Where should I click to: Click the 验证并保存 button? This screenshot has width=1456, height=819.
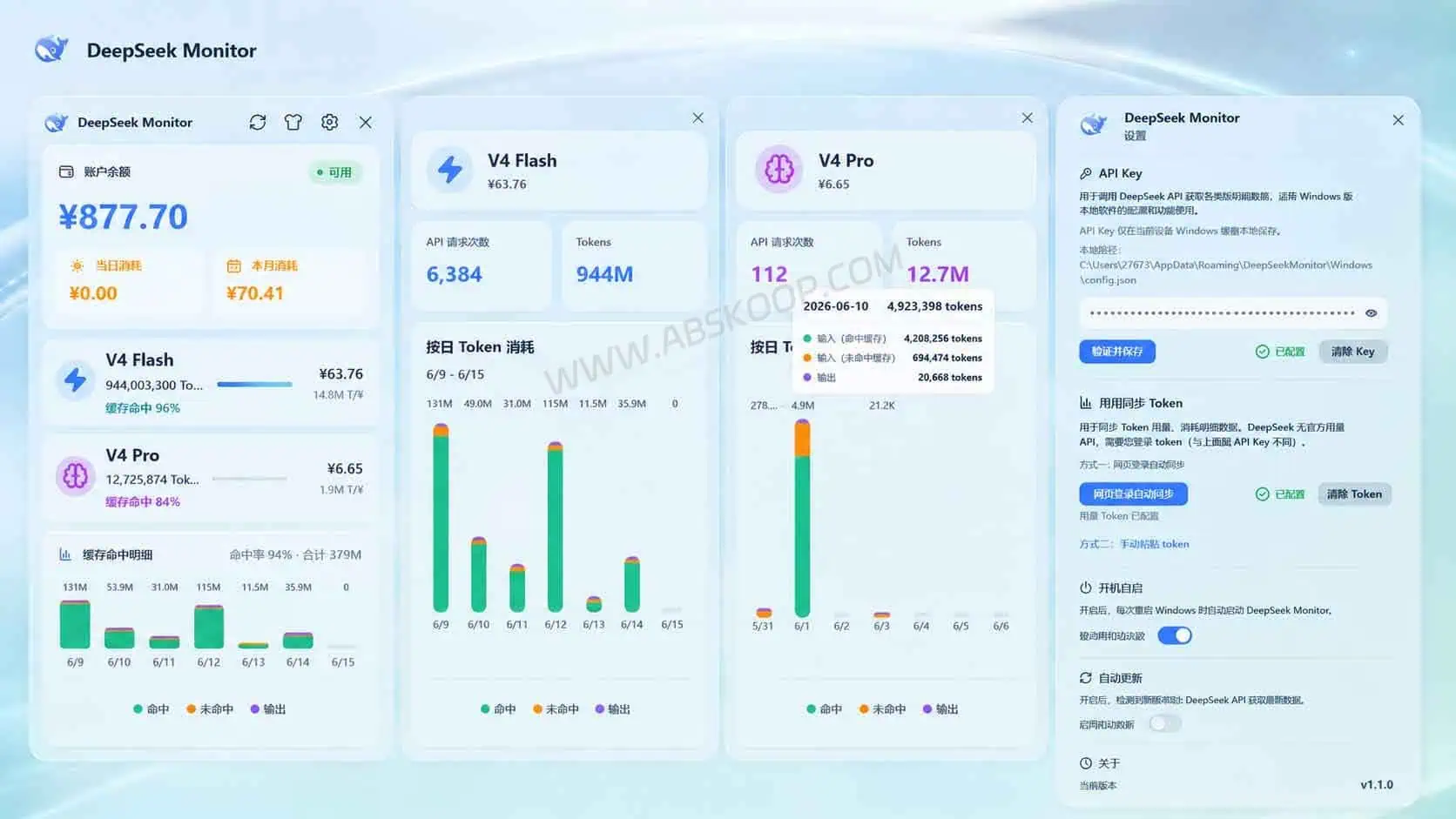coord(1117,352)
